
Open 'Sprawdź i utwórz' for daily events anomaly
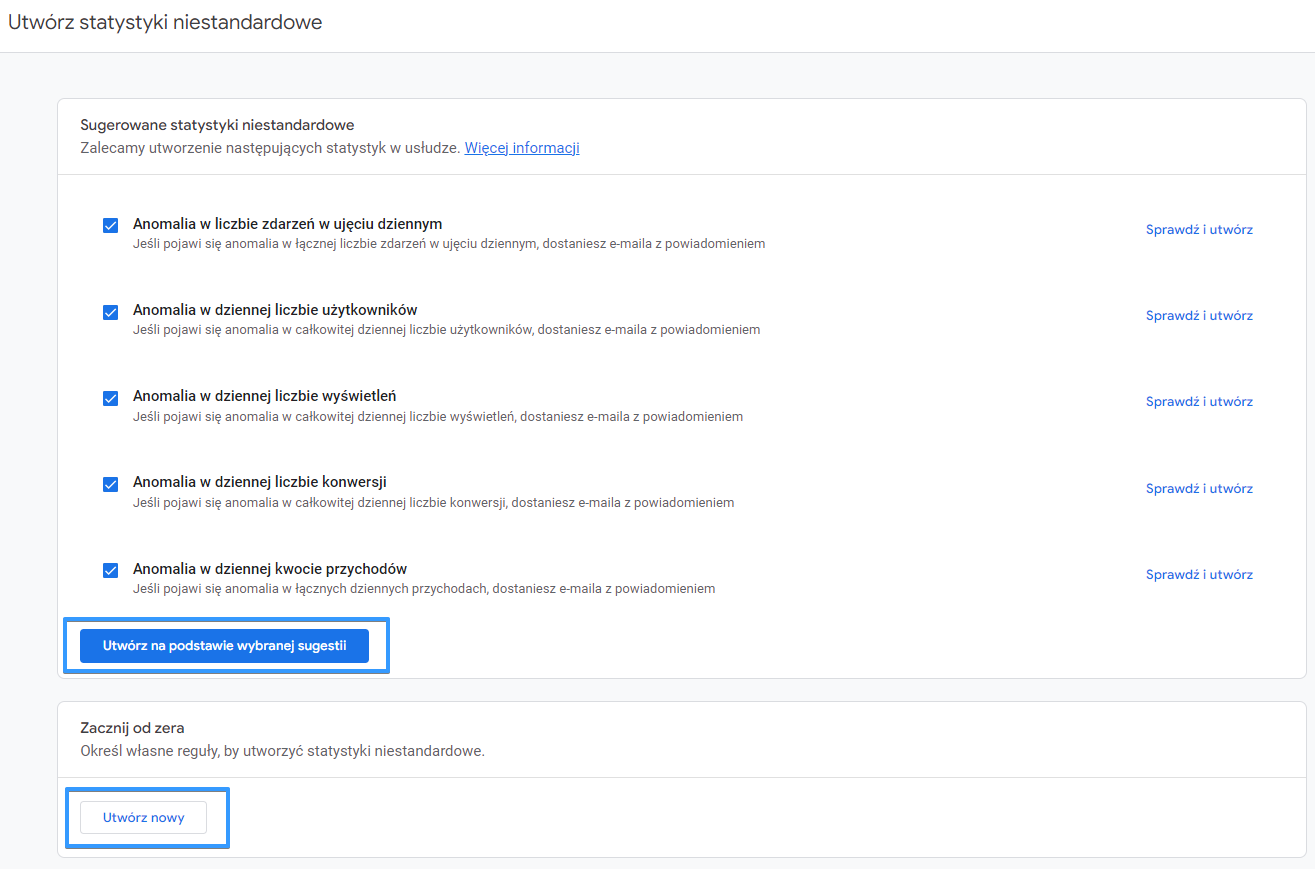point(1199,229)
